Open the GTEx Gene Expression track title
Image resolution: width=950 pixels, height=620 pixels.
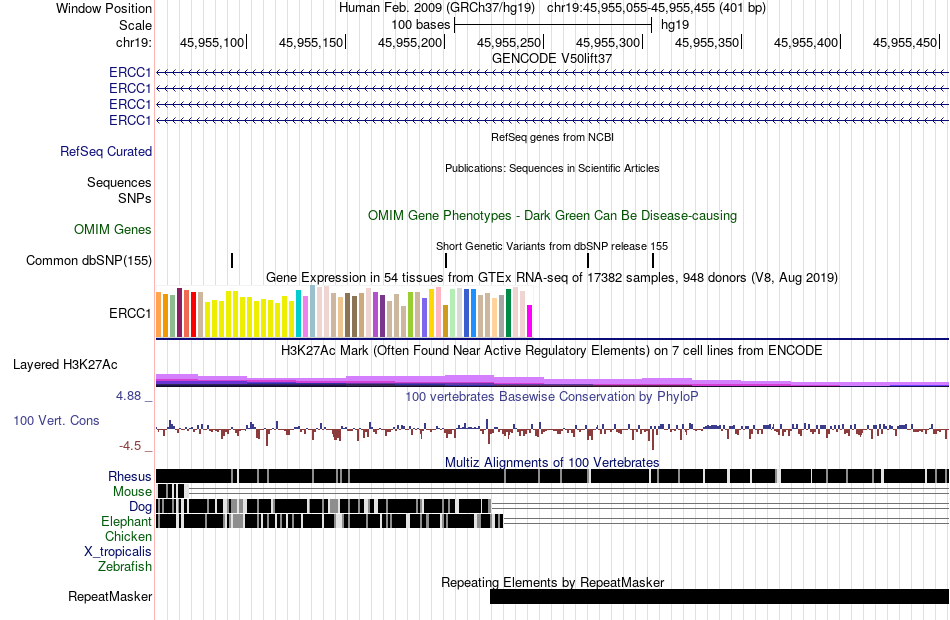tap(552, 278)
